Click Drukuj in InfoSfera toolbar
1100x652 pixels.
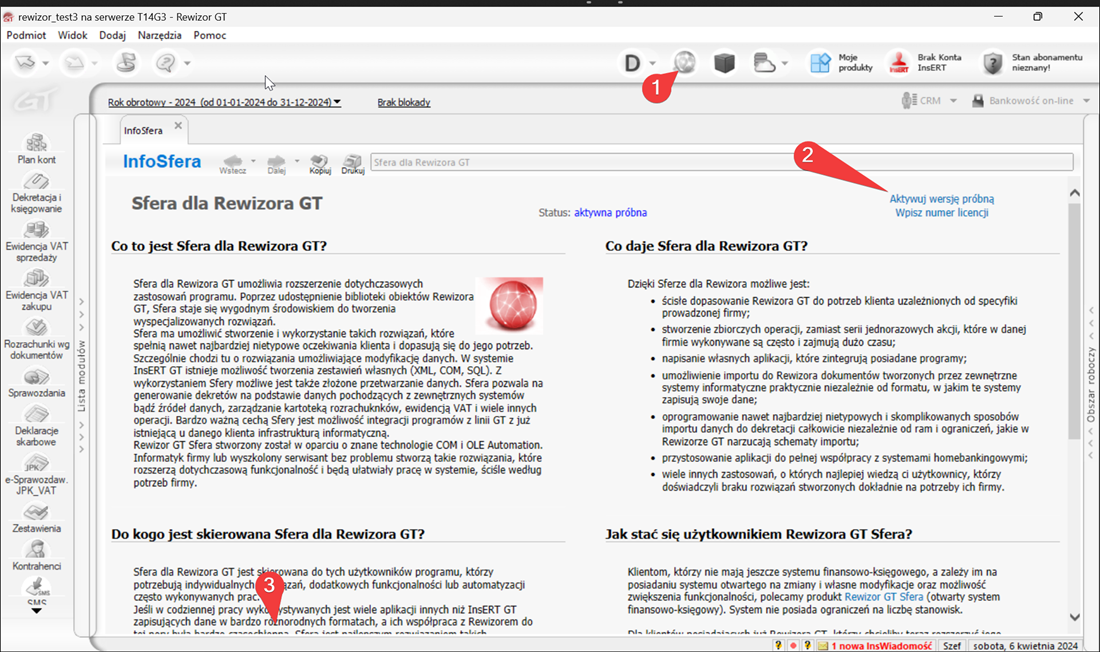pos(353,164)
